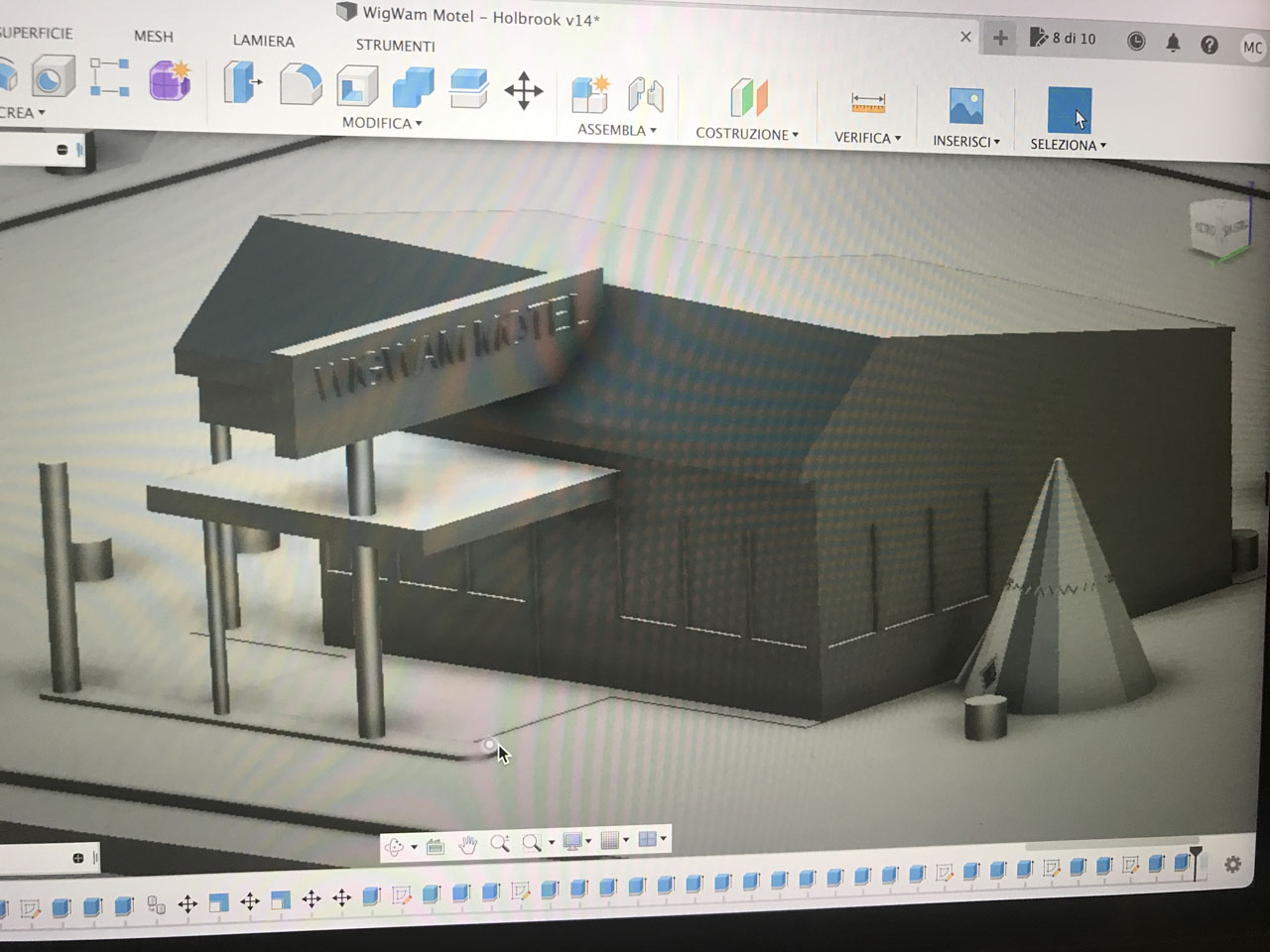Screen dimensions: 1270x952
Task: Select the Press Pull tool
Action: [x=242, y=82]
